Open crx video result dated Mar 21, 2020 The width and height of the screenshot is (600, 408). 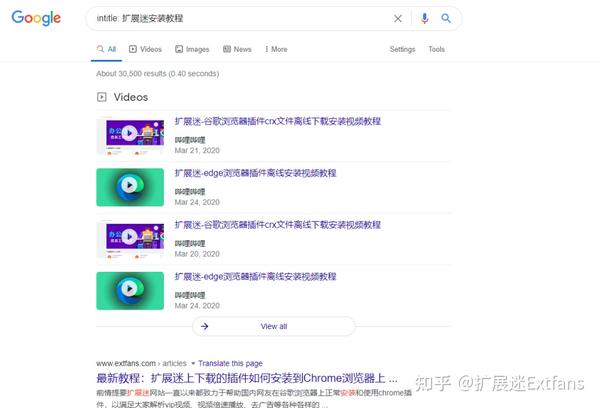pos(277,121)
